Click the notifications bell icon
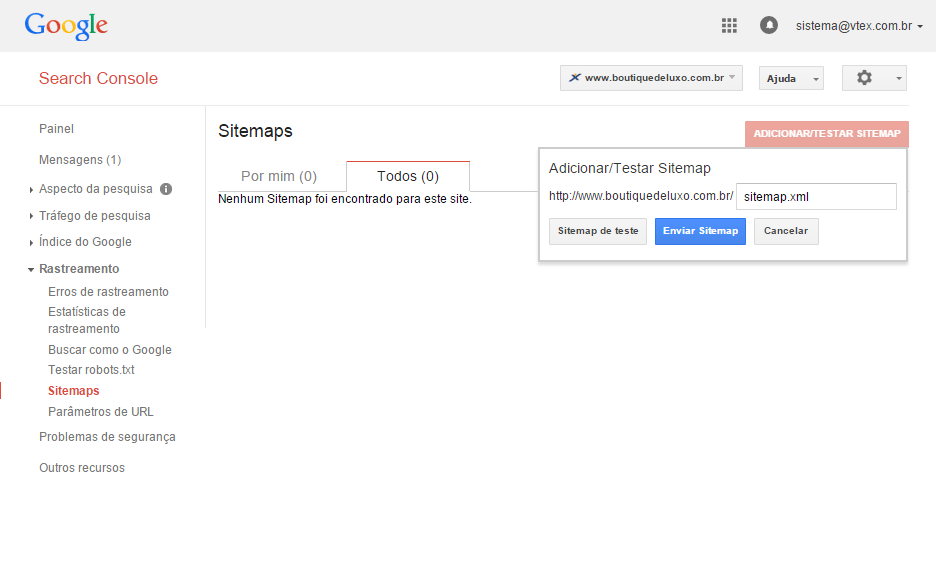The height and width of the screenshot is (587, 936). click(x=769, y=26)
